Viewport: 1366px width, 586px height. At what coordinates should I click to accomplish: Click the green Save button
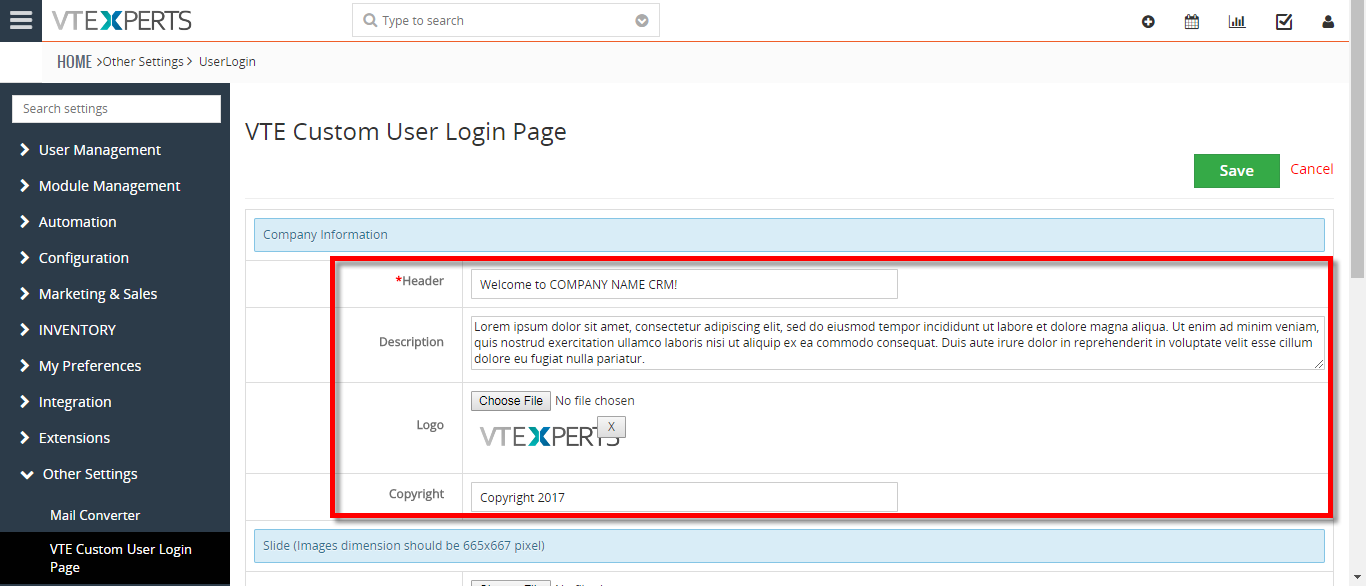click(x=1236, y=171)
